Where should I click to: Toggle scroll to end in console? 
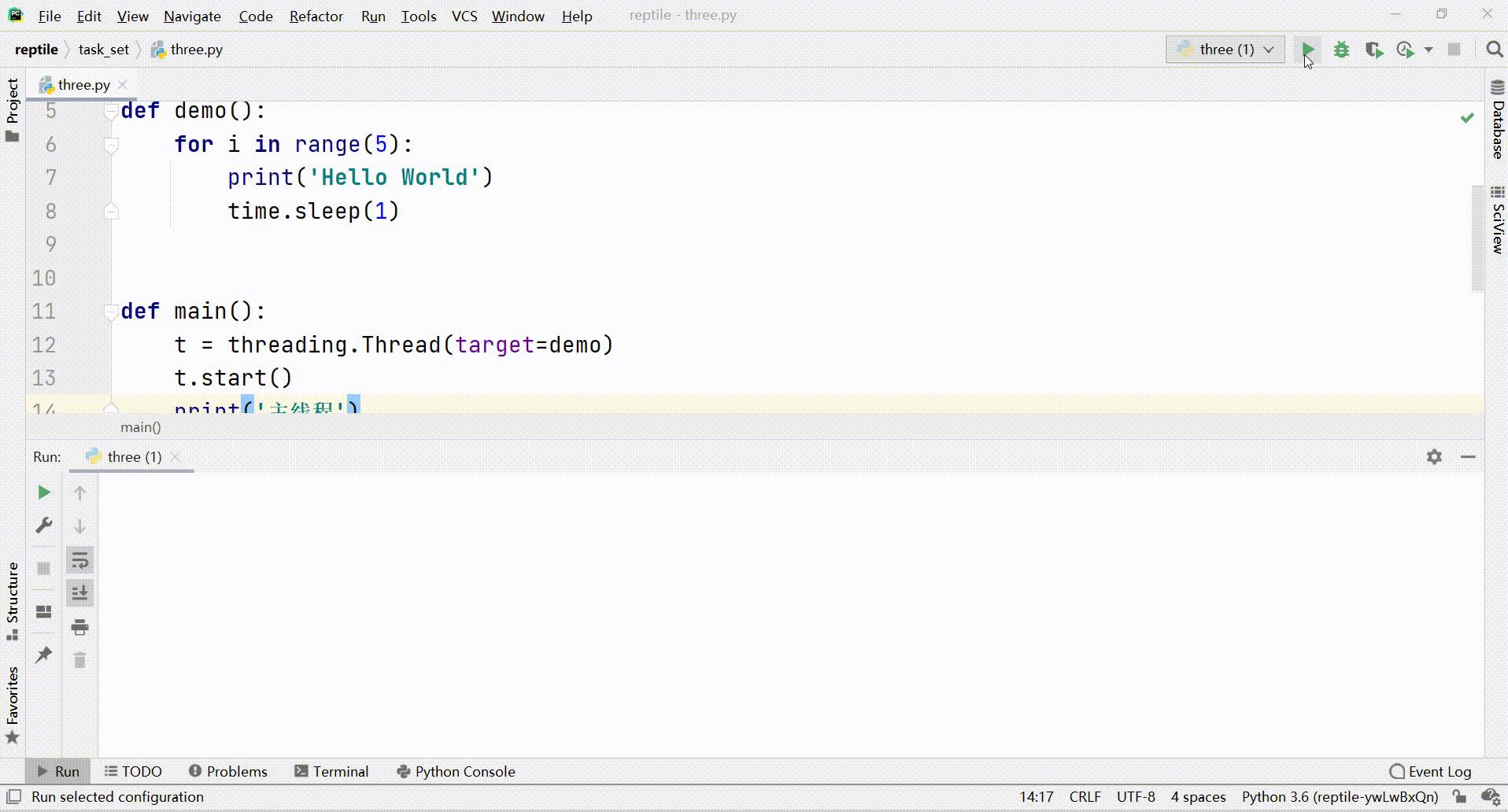pyautogui.click(x=79, y=593)
